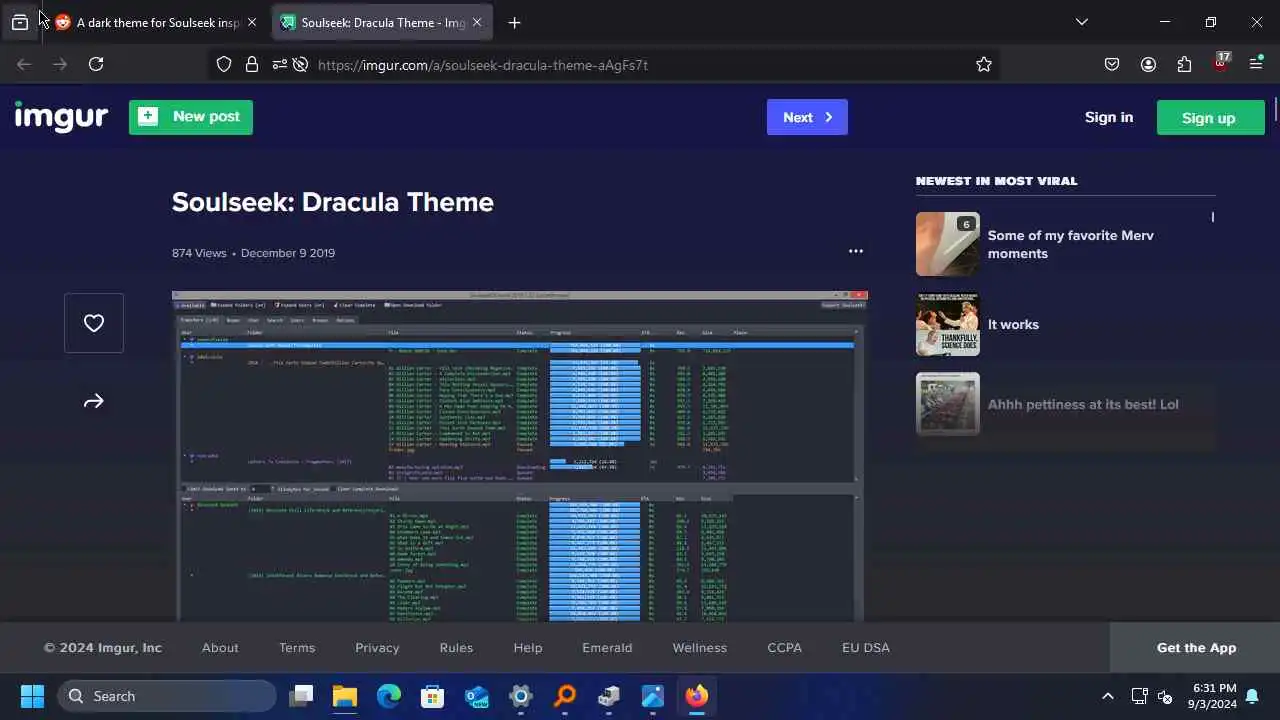1280x720 pixels.
Task: Save page to Pocket
Action: click(1112, 64)
